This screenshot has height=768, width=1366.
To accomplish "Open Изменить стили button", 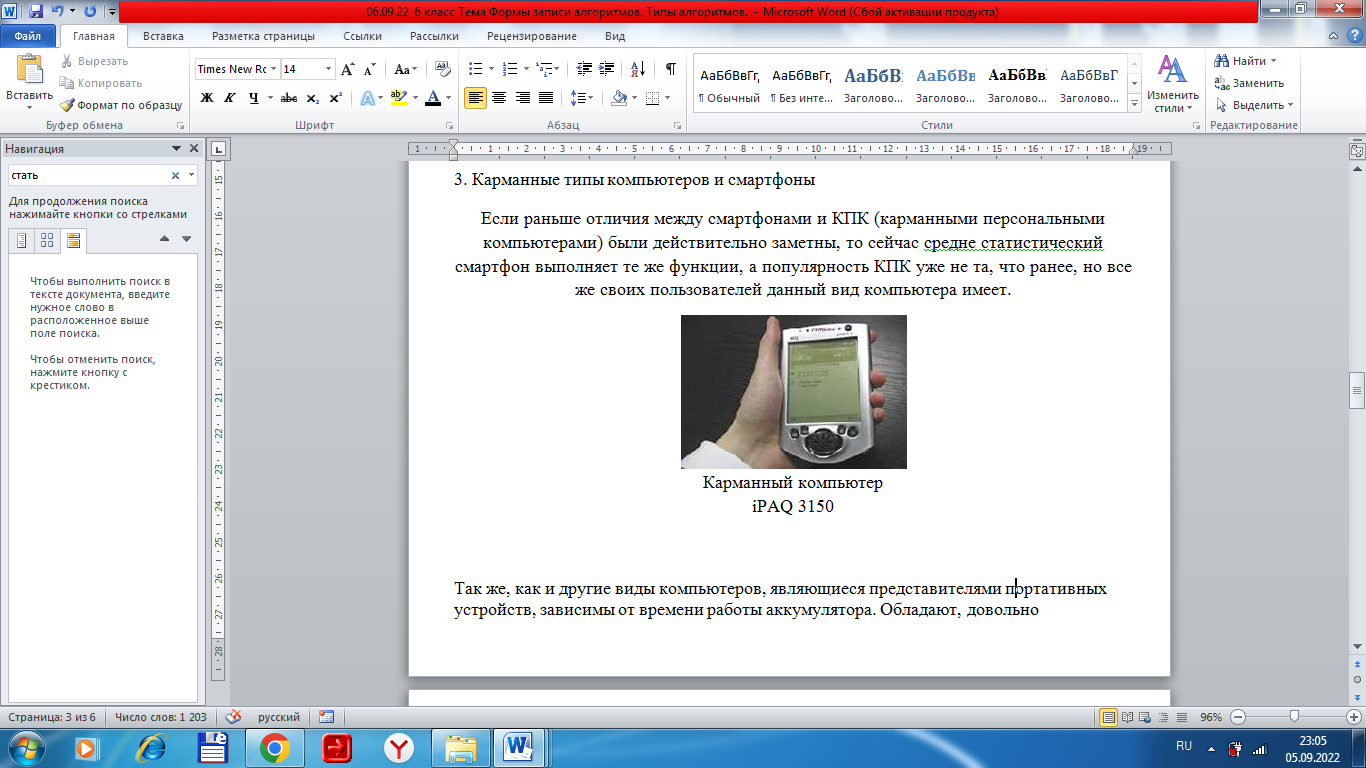I will pos(1171,84).
